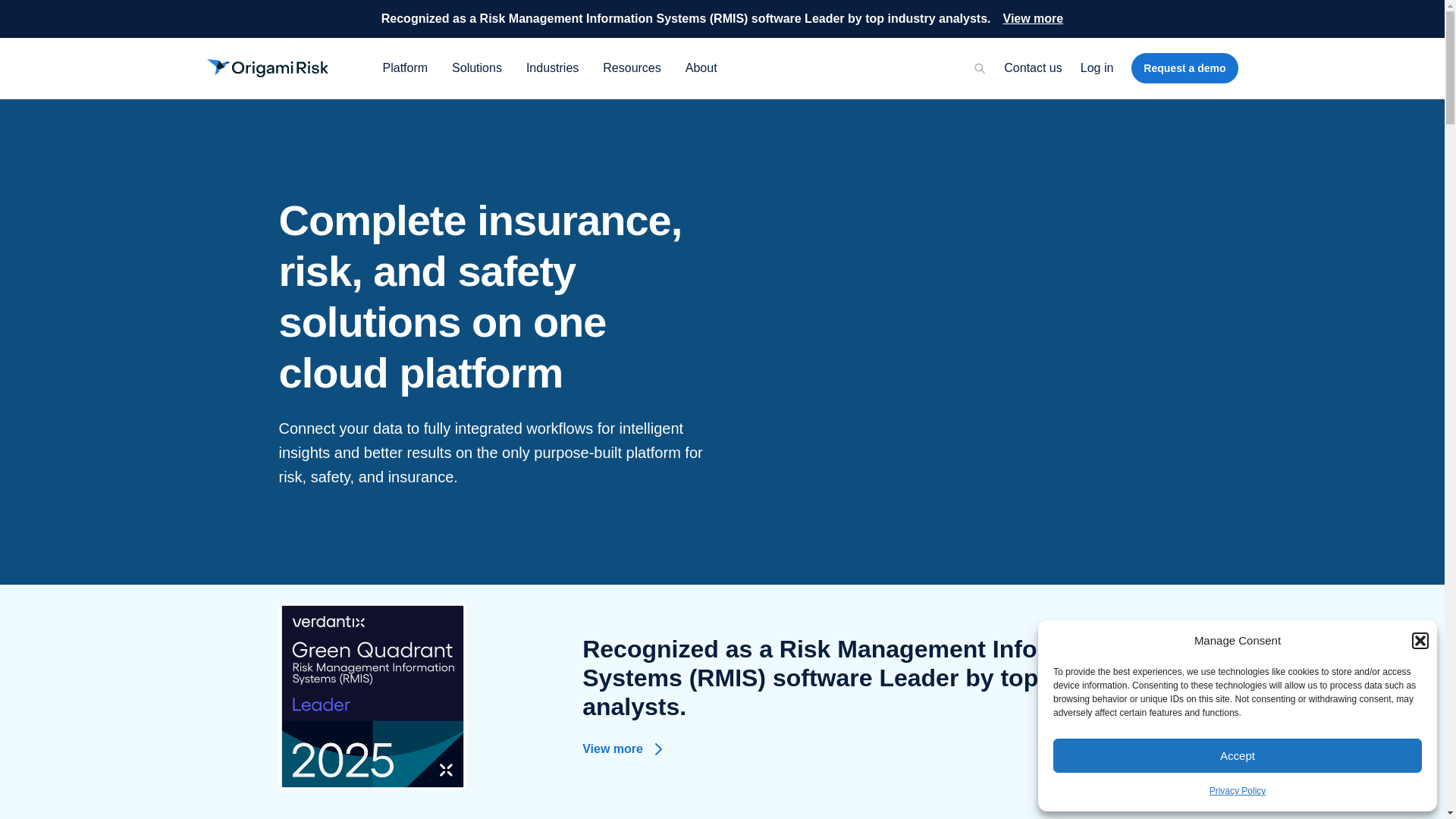The width and height of the screenshot is (1456, 819).
Task: Open the Industries menu
Action: click(x=552, y=68)
